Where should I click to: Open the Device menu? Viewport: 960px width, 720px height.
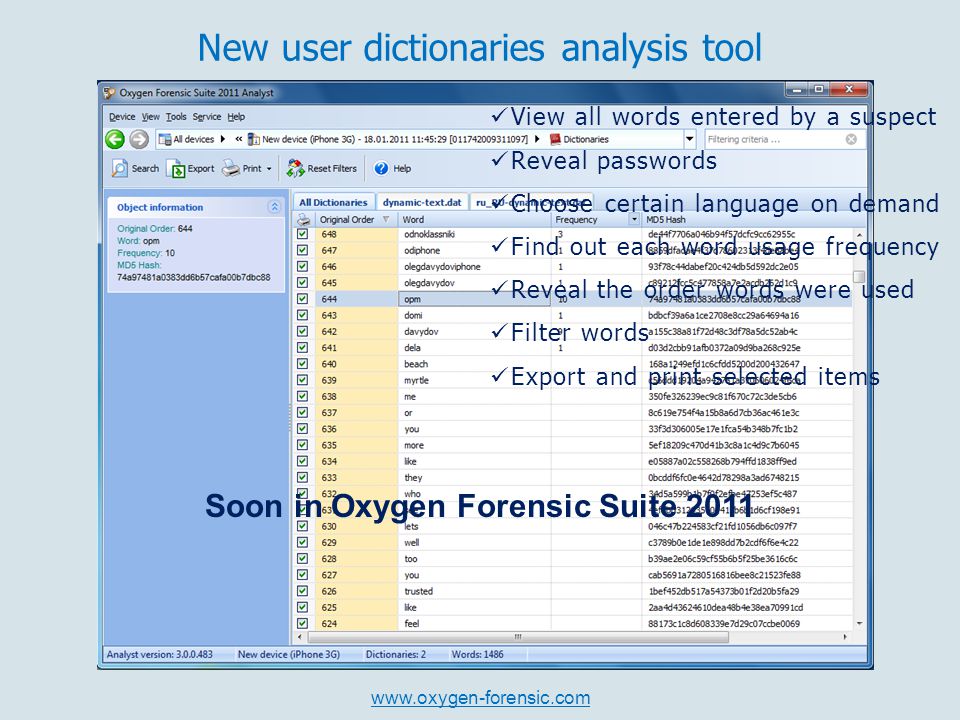tap(122, 117)
